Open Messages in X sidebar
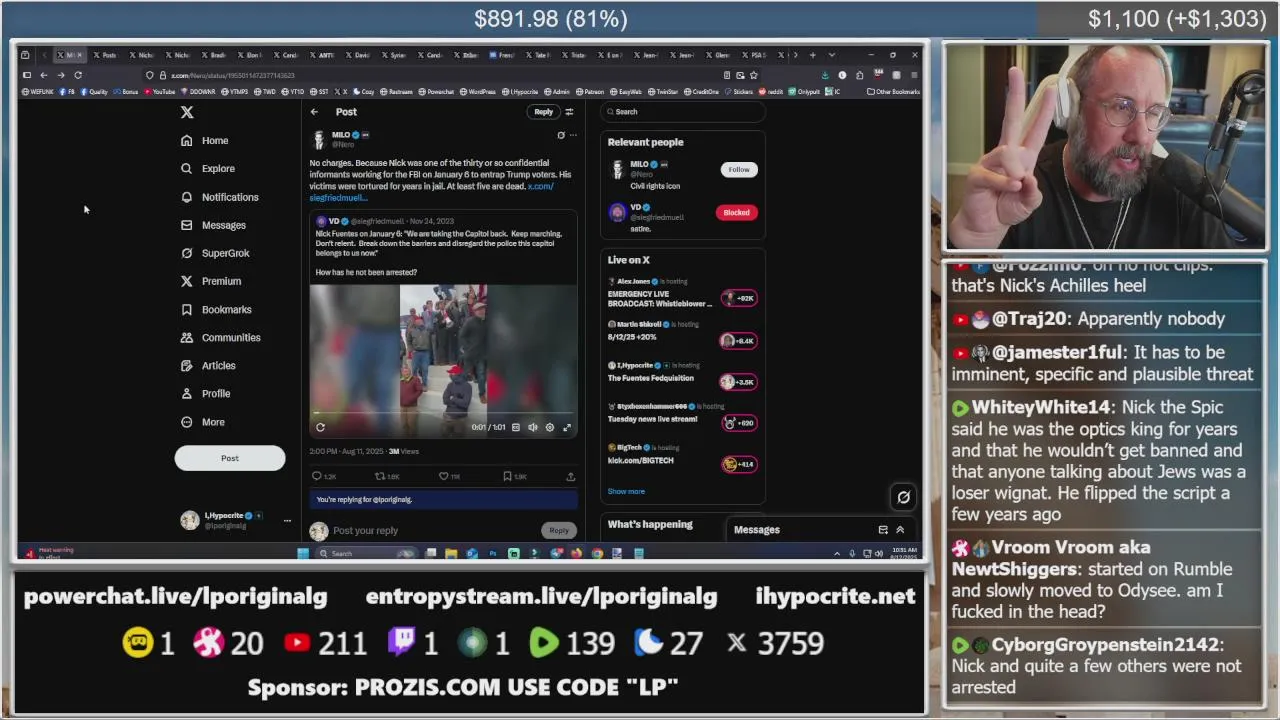1280x720 pixels. coord(213,225)
